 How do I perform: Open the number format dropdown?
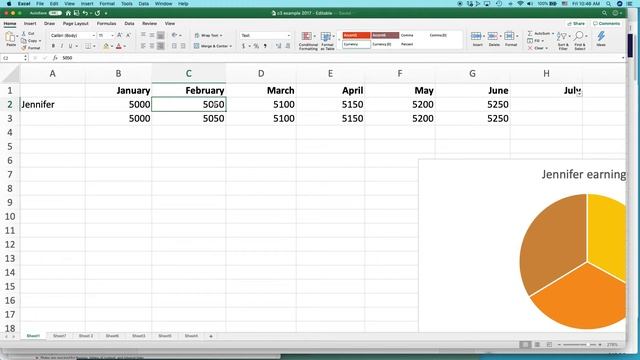[x=289, y=36]
